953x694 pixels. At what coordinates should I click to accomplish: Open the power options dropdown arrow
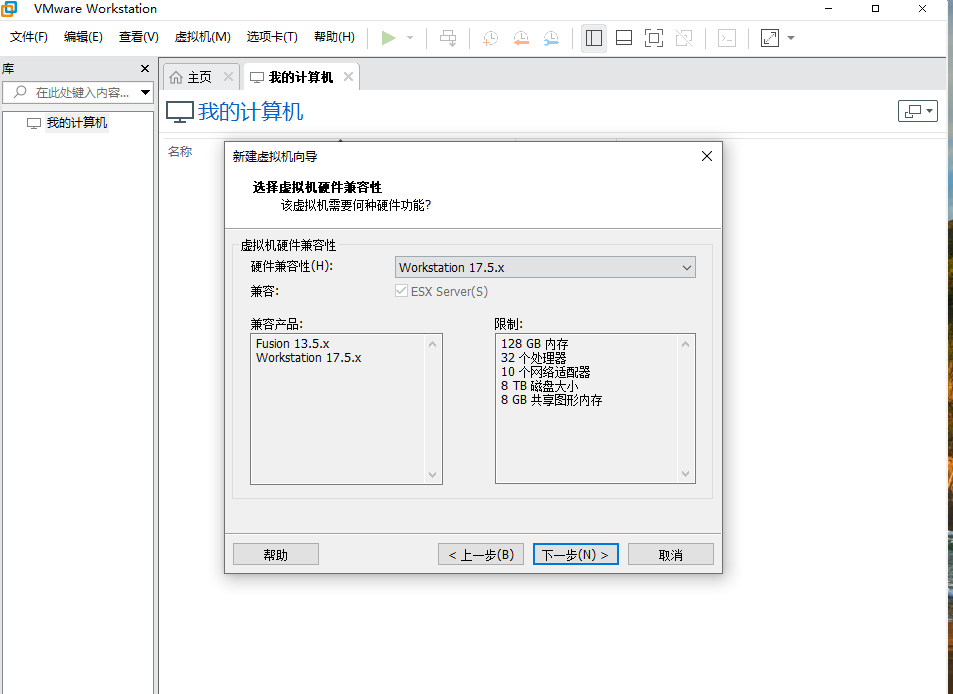pyautogui.click(x=410, y=38)
